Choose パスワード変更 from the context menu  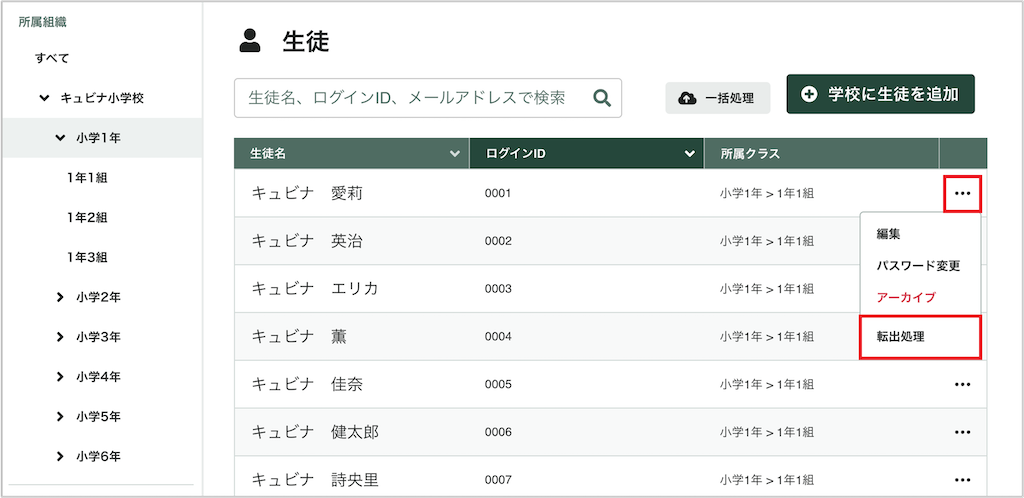tap(919, 266)
